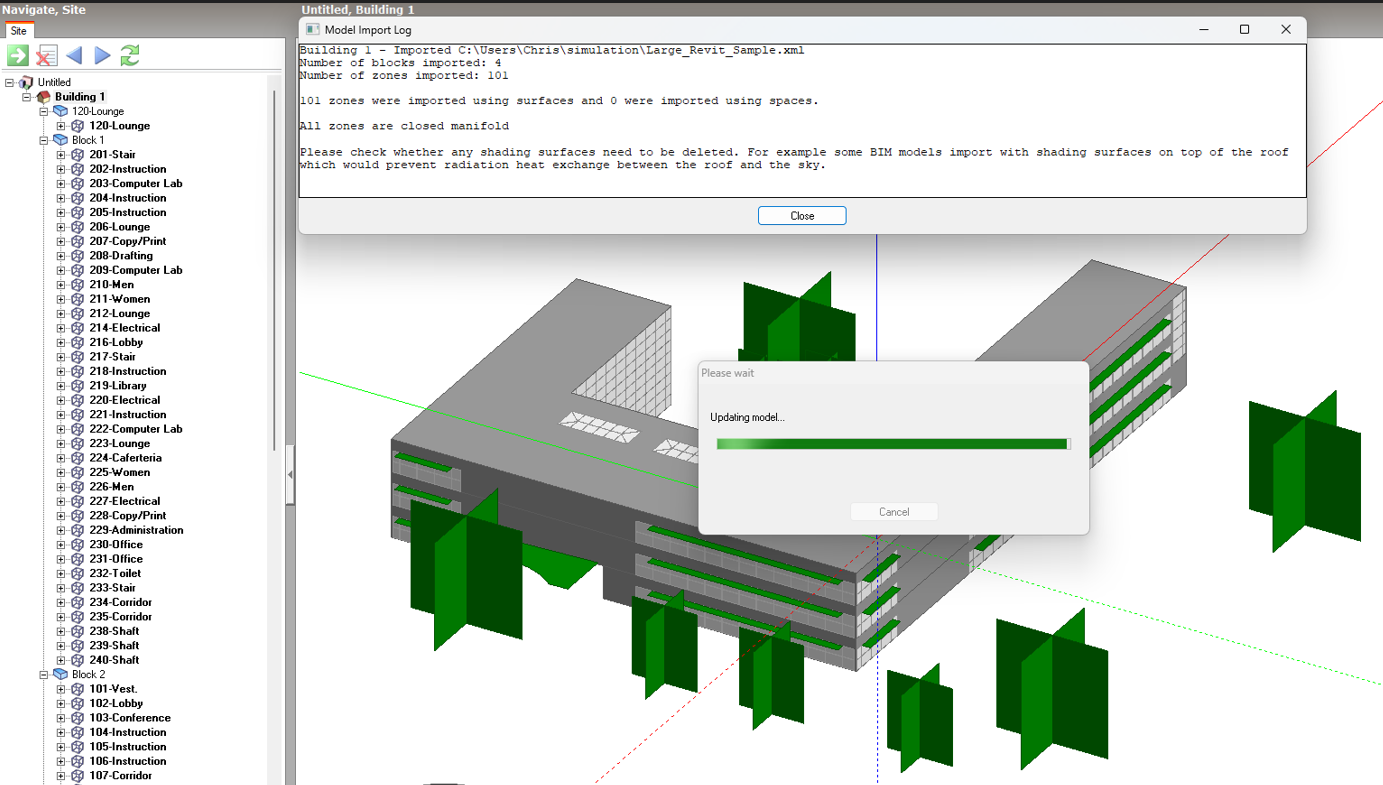Click the Block 1 blue block icon

[x=60, y=140]
